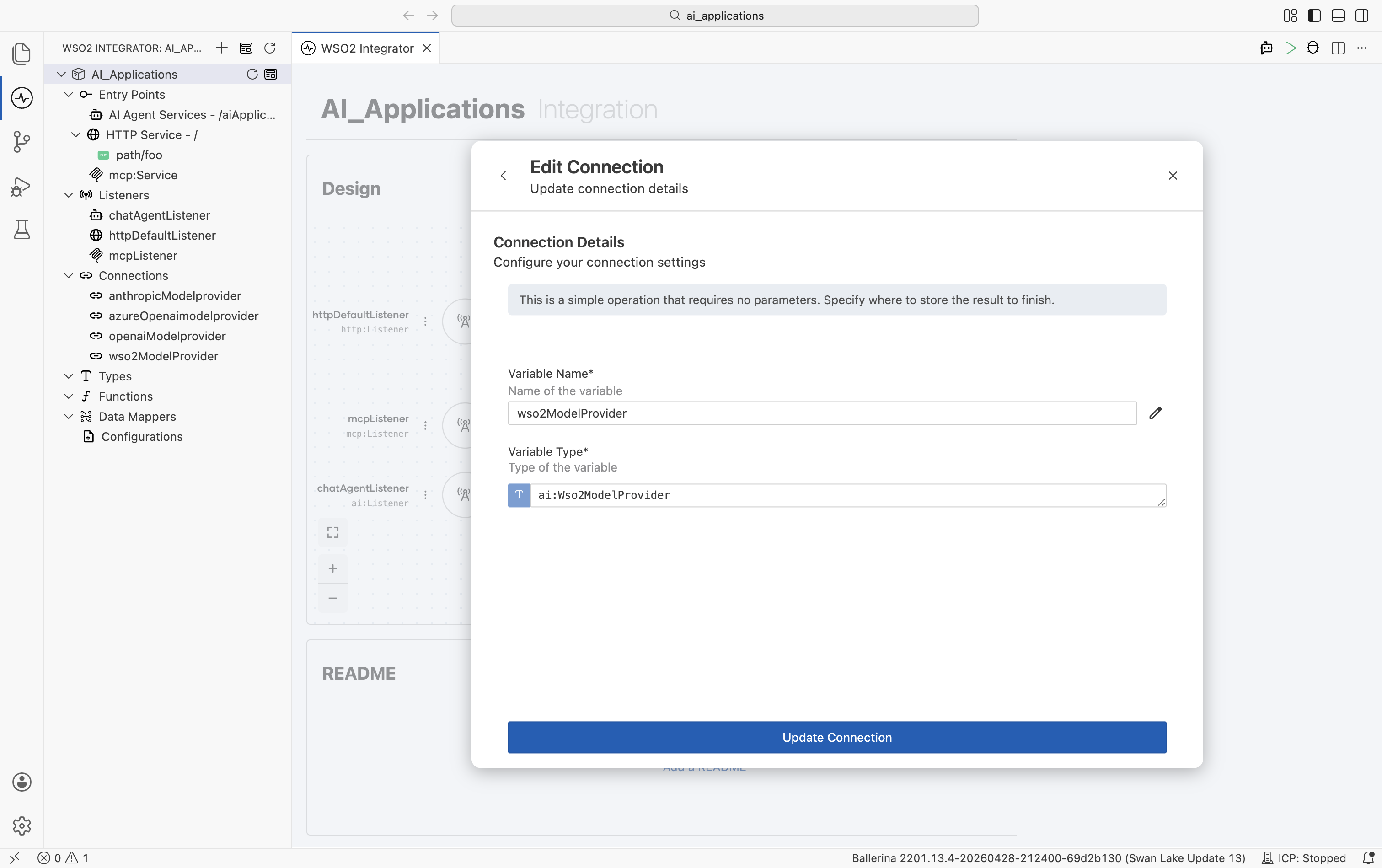Screen dimensions: 1382x868
Task: Collapse the AI_Applications tree root
Action: click(x=61, y=74)
